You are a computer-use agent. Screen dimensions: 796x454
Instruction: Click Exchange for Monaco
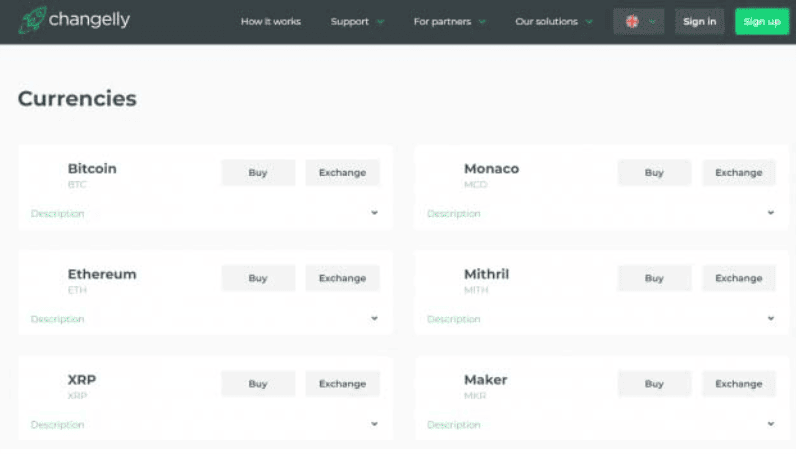(x=739, y=173)
